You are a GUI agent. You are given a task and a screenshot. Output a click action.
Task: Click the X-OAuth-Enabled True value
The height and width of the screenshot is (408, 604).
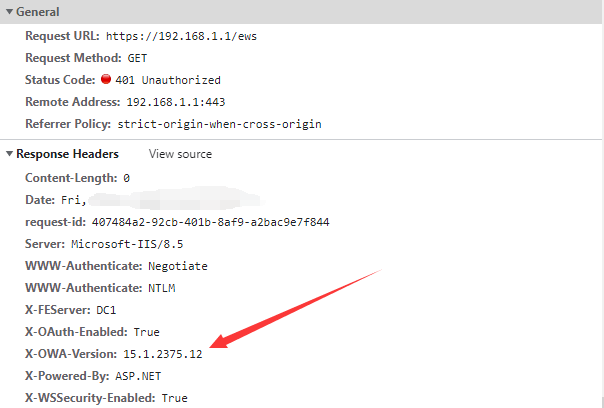[x=145, y=331]
